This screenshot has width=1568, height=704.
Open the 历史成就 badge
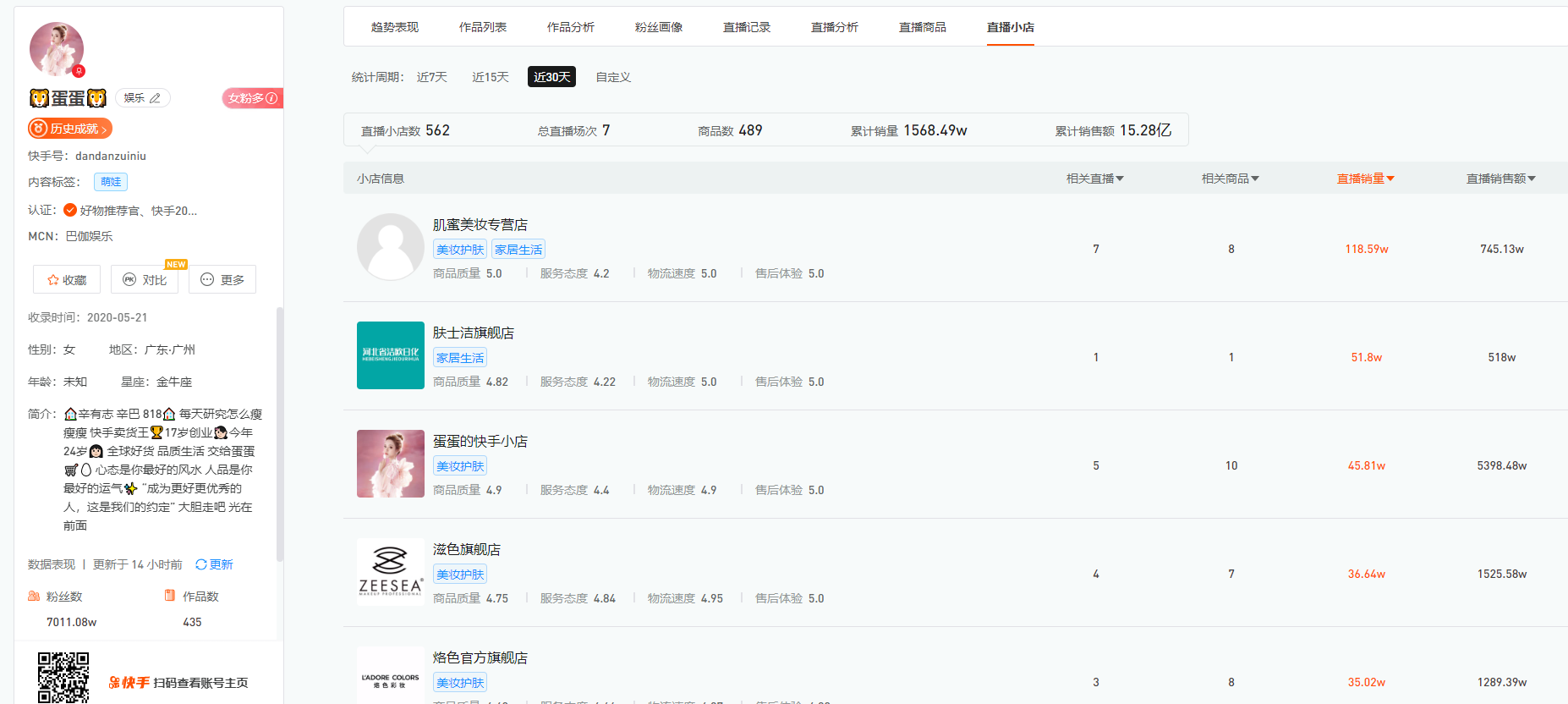70,129
